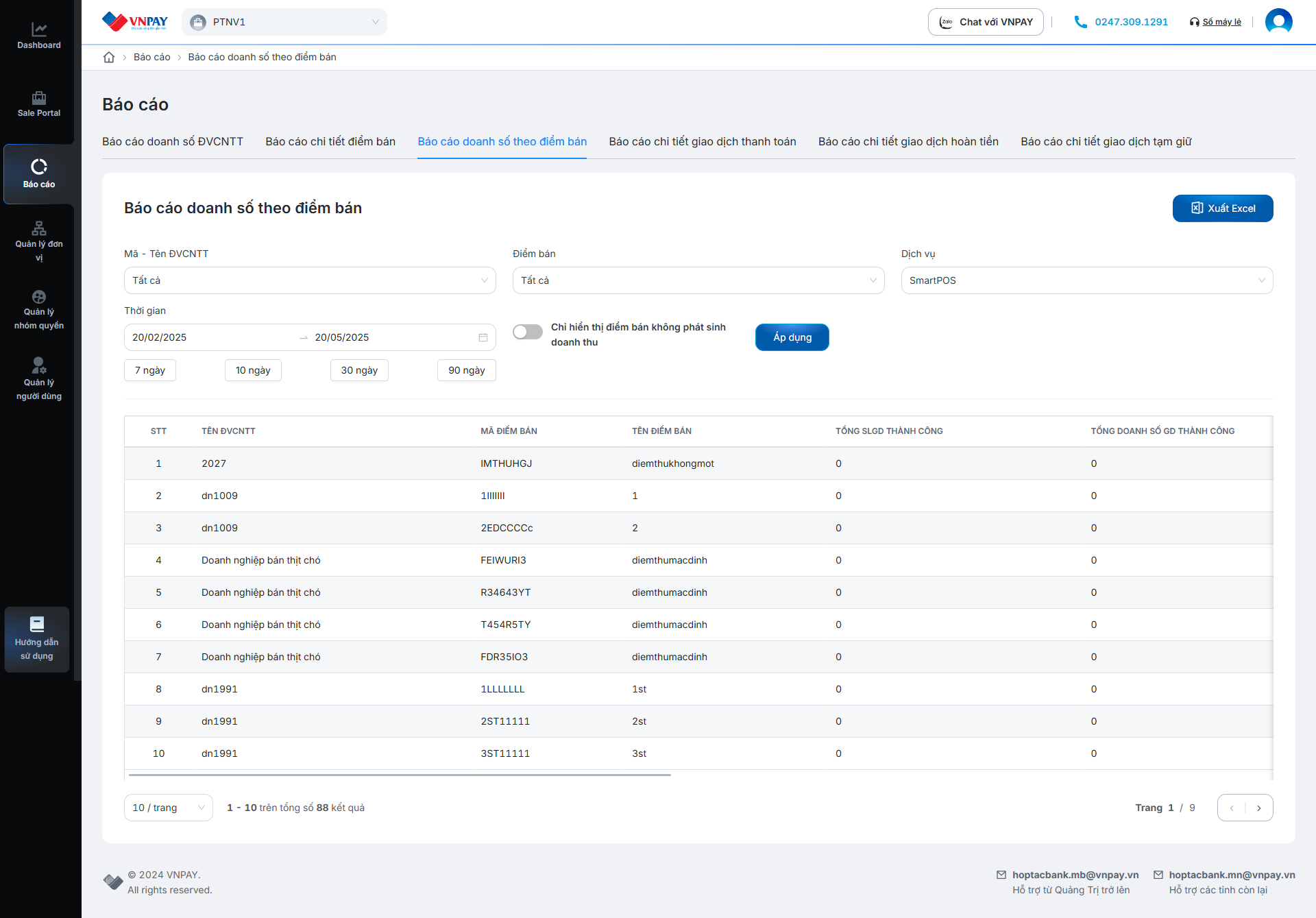Click the hotline number 0247.309.1291
The height and width of the screenshot is (918, 1316).
1131,22
